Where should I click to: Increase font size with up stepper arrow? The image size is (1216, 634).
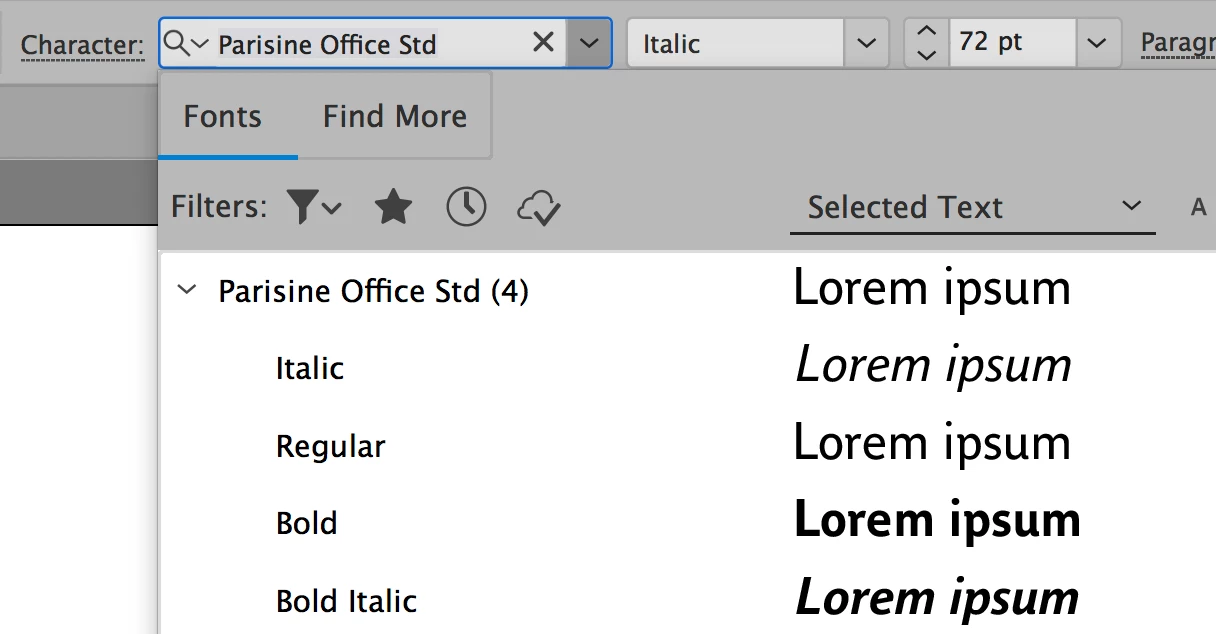927,32
